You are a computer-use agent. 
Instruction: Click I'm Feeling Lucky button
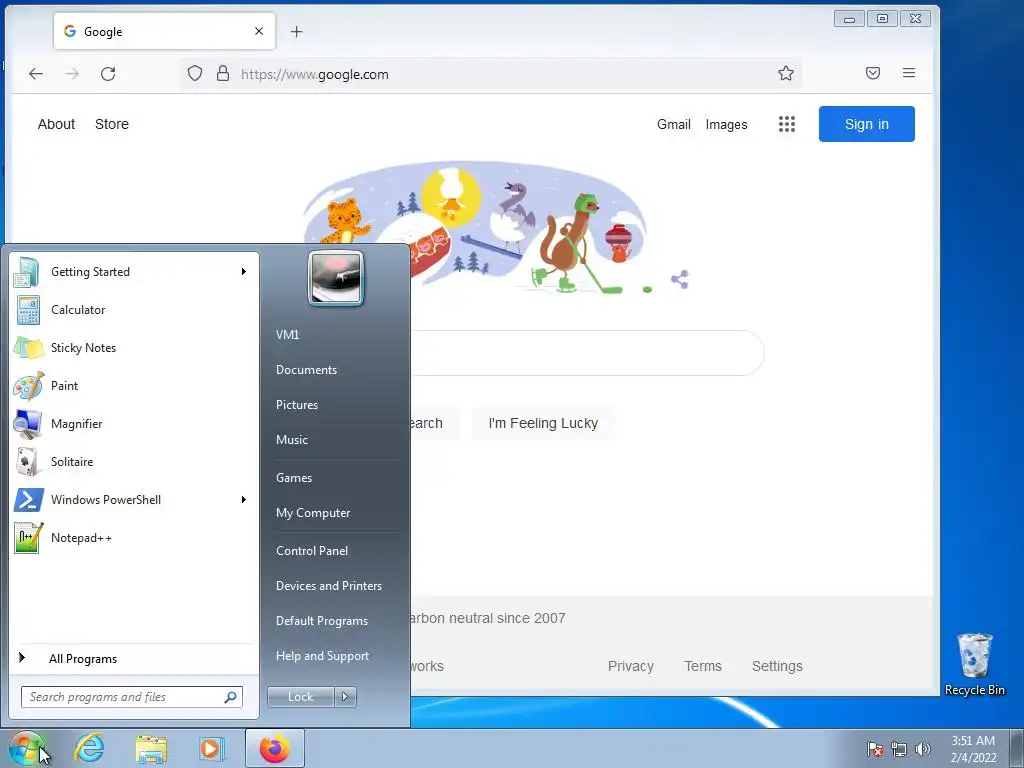tap(543, 423)
